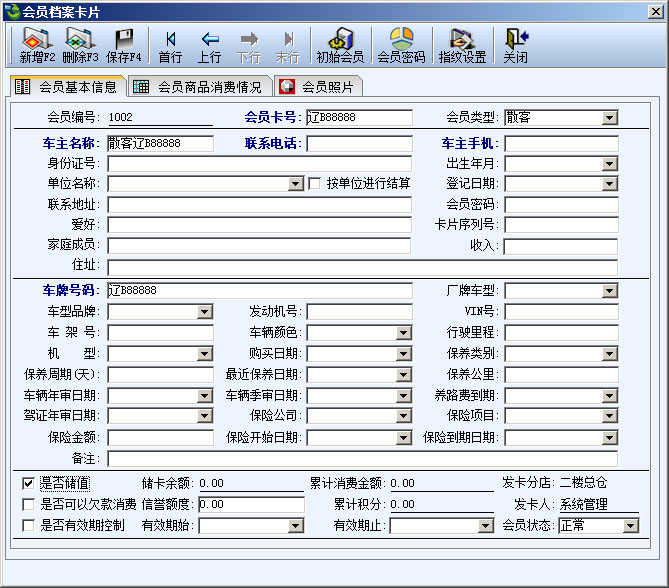Switch to 会员照片 tab
669x588 pixels.
click(318, 87)
